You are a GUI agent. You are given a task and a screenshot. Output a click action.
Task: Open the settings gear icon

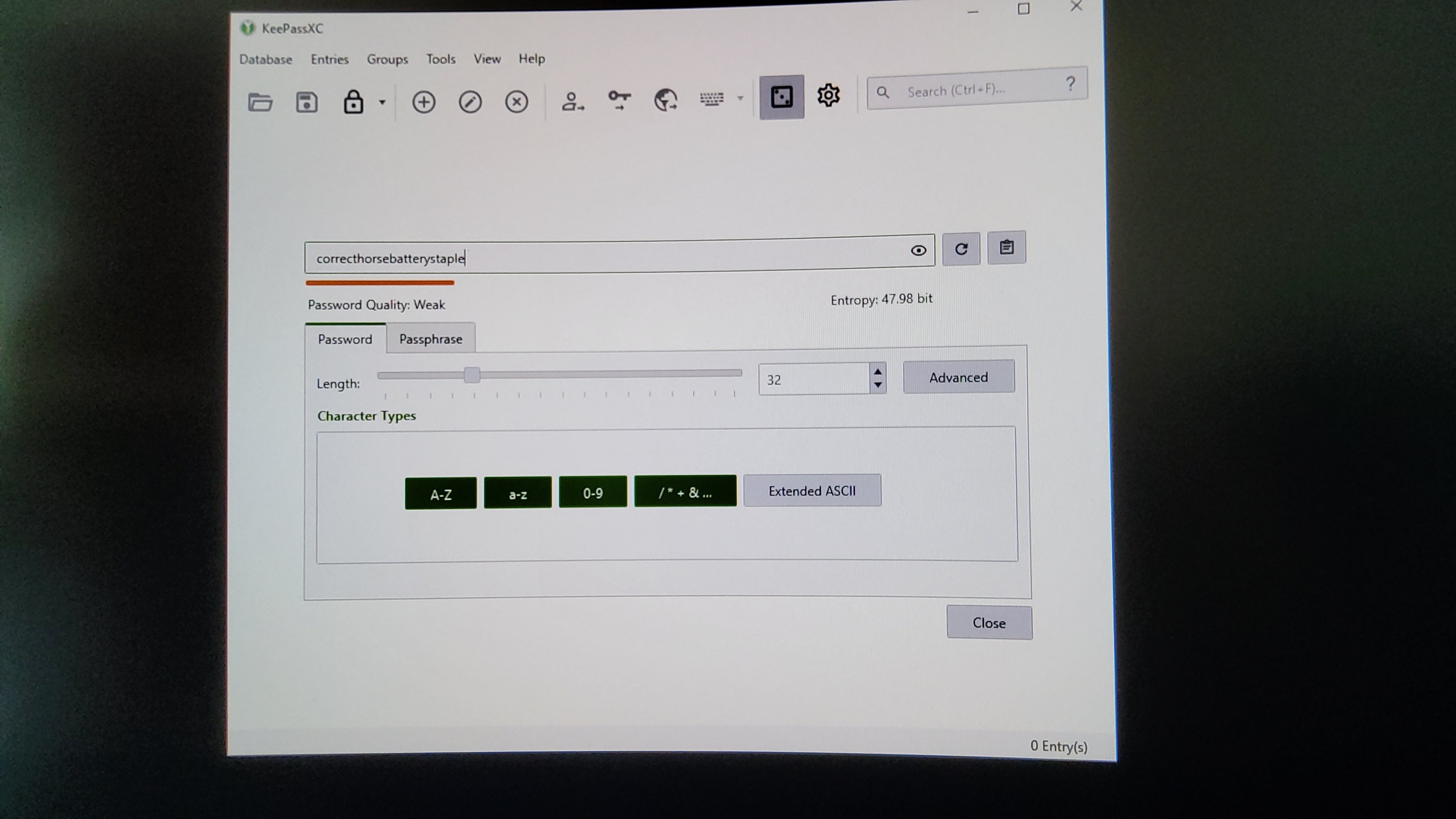[x=828, y=95]
